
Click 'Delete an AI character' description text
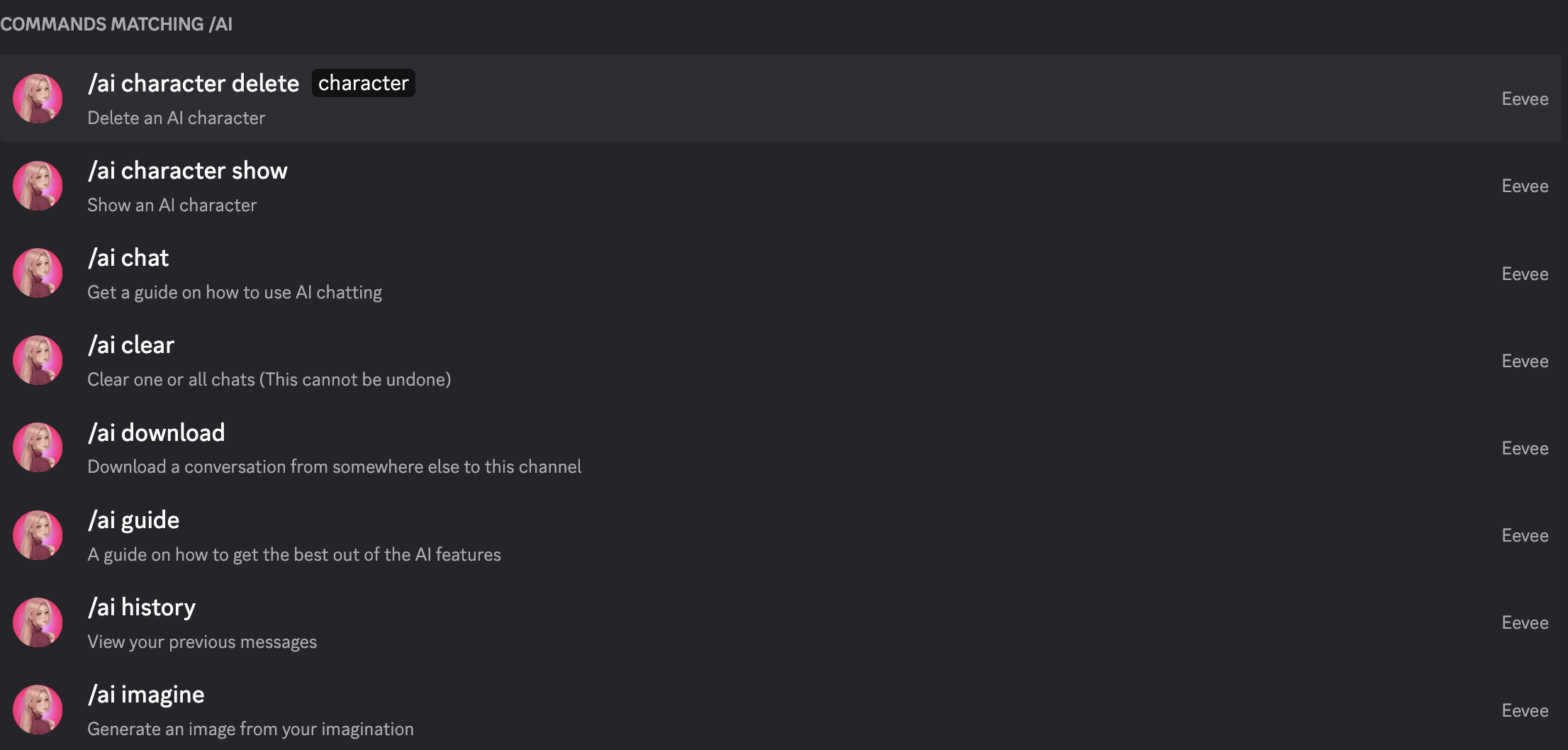pyautogui.click(x=177, y=118)
